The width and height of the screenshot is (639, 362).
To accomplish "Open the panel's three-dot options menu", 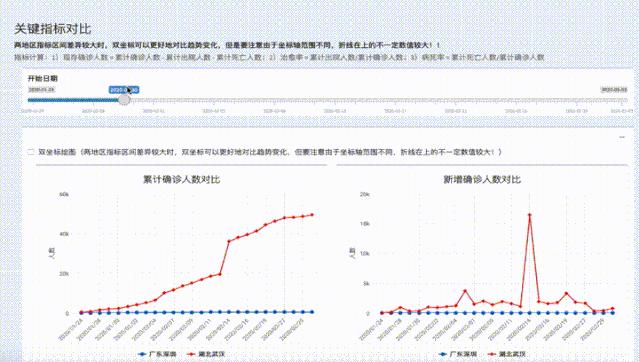I will pyautogui.click(x=621, y=137).
